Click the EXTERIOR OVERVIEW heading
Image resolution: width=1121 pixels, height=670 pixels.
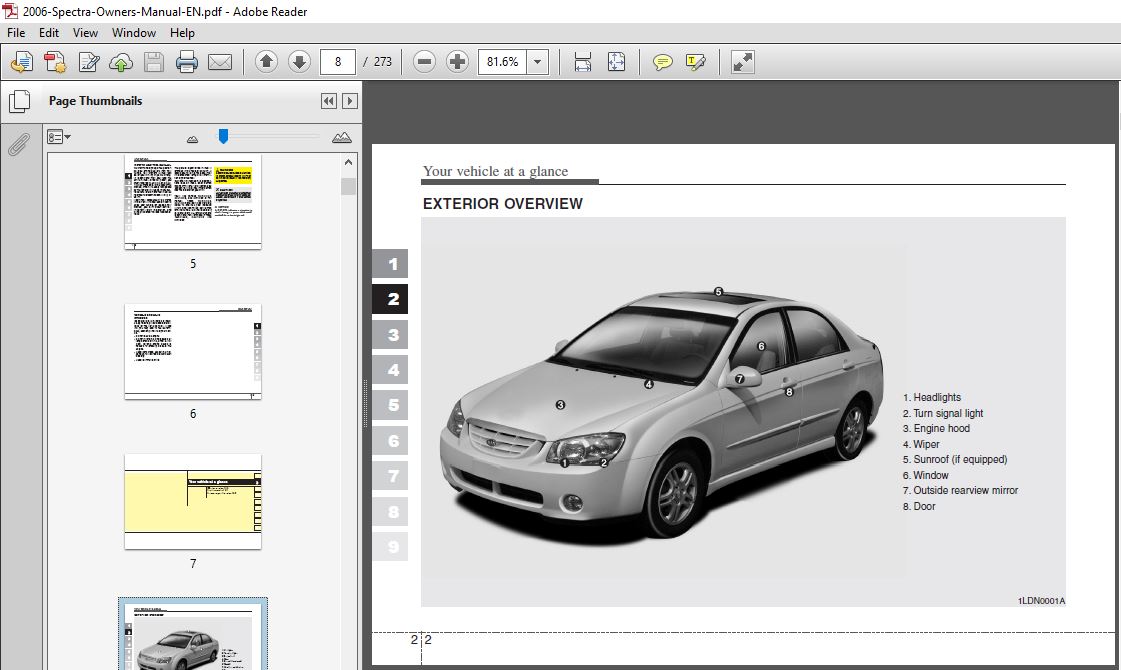(x=503, y=204)
